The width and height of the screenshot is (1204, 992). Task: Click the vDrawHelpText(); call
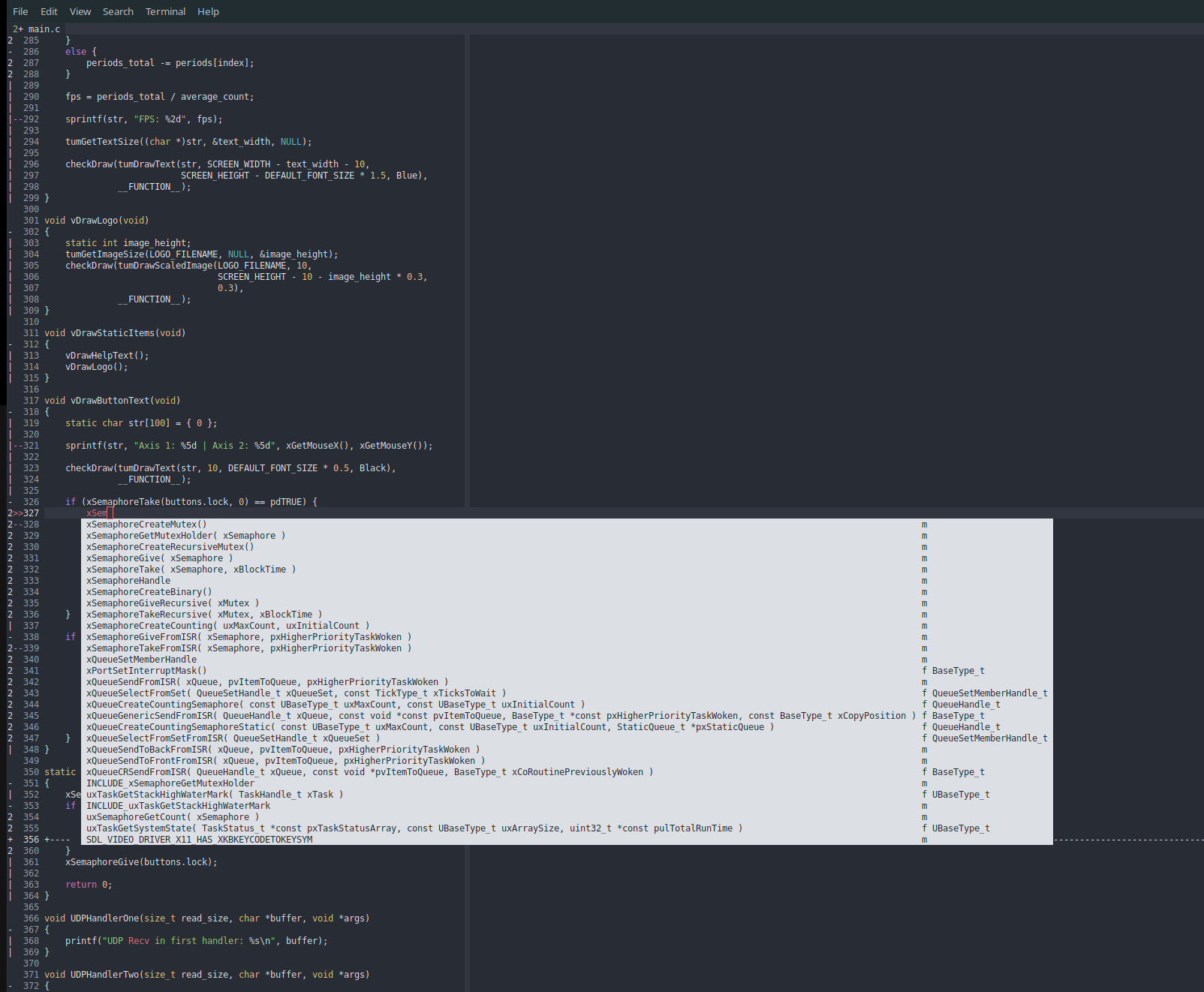(107, 356)
